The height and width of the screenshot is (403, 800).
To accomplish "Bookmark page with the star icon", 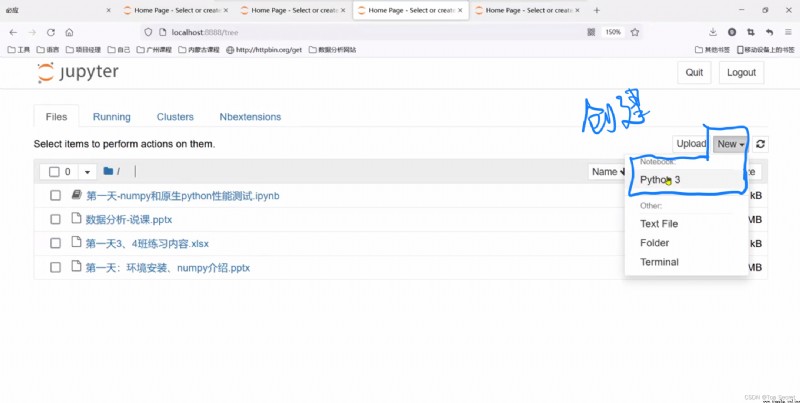I will [x=635, y=32].
